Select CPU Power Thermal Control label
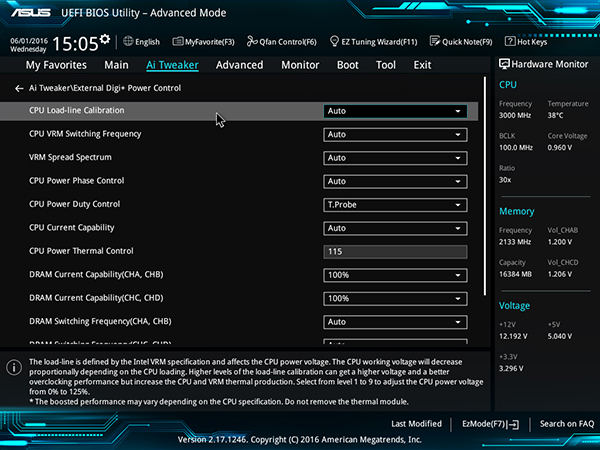 click(x=81, y=251)
